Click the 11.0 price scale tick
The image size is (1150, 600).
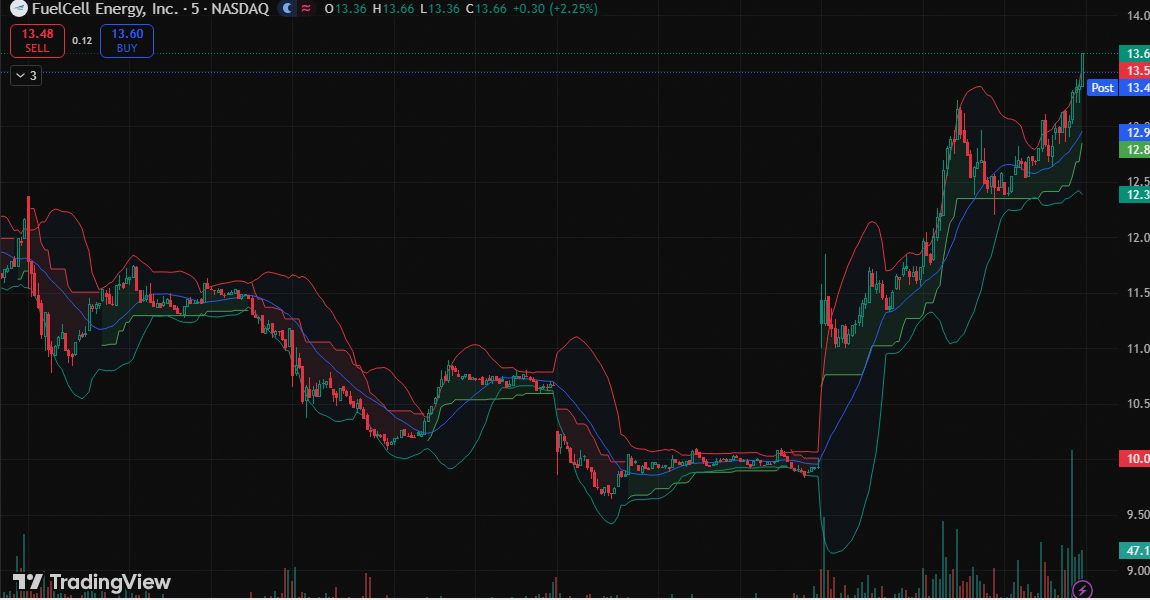tap(1138, 348)
